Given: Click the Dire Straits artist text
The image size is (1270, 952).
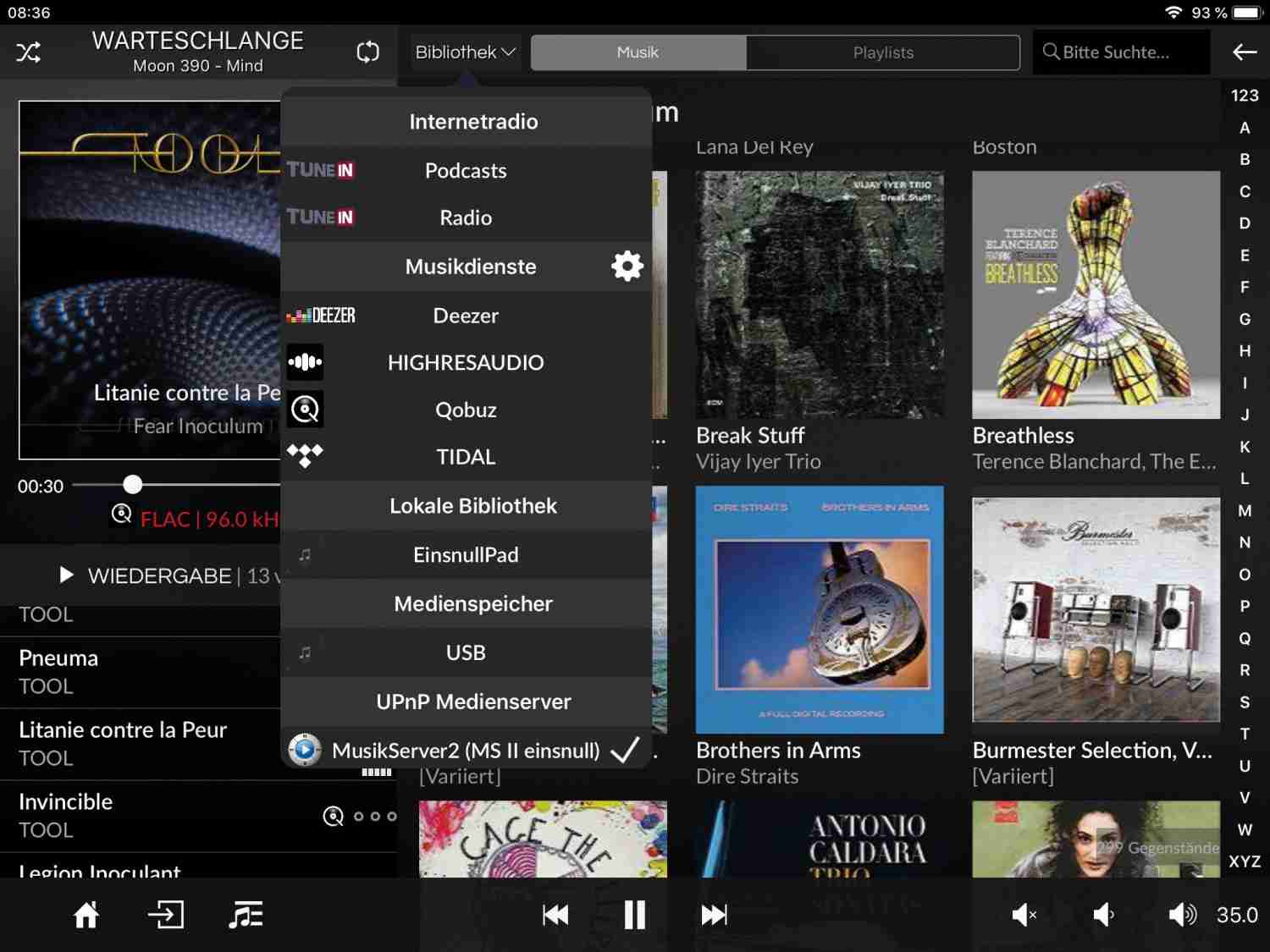Looking at the screenshot, I should coord(747,776).
